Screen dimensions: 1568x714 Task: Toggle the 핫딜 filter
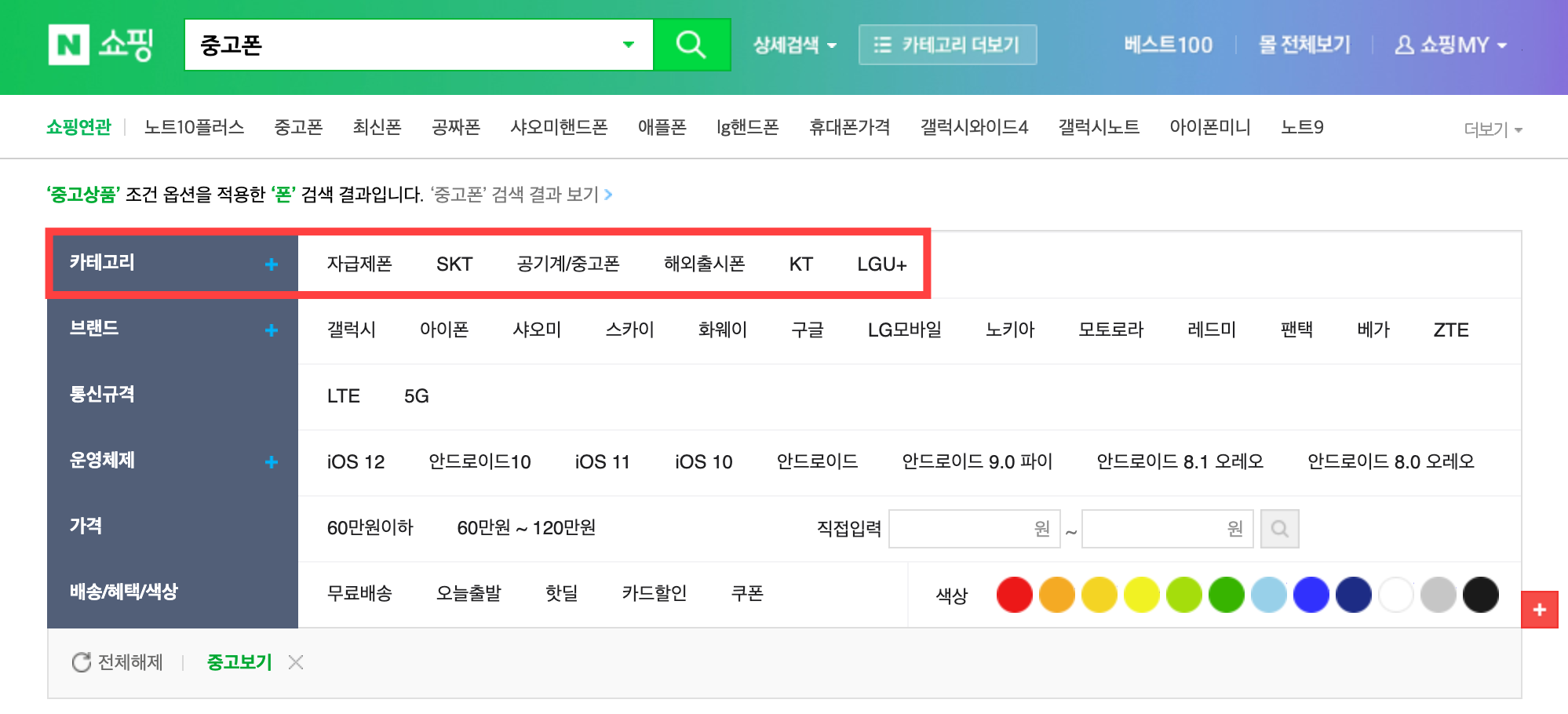pyautogui.click(x=561, y=593)
